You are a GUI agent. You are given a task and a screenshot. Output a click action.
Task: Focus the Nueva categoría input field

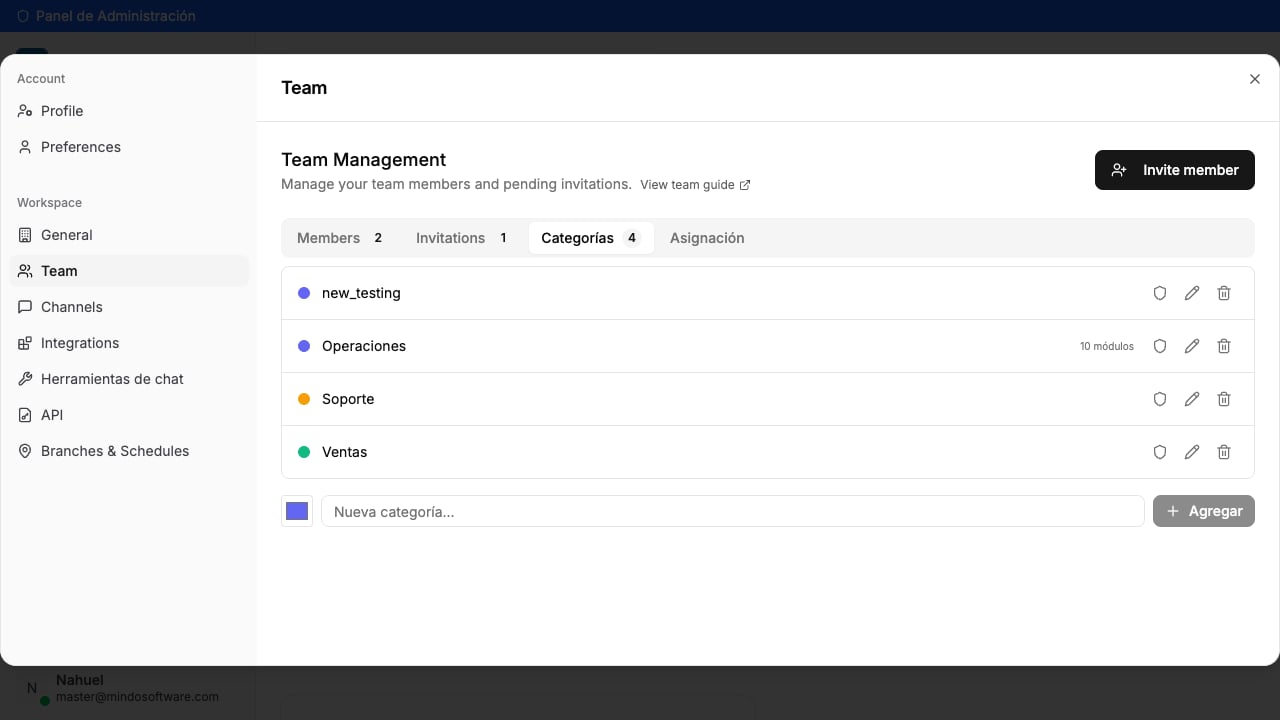pos(732,511)
